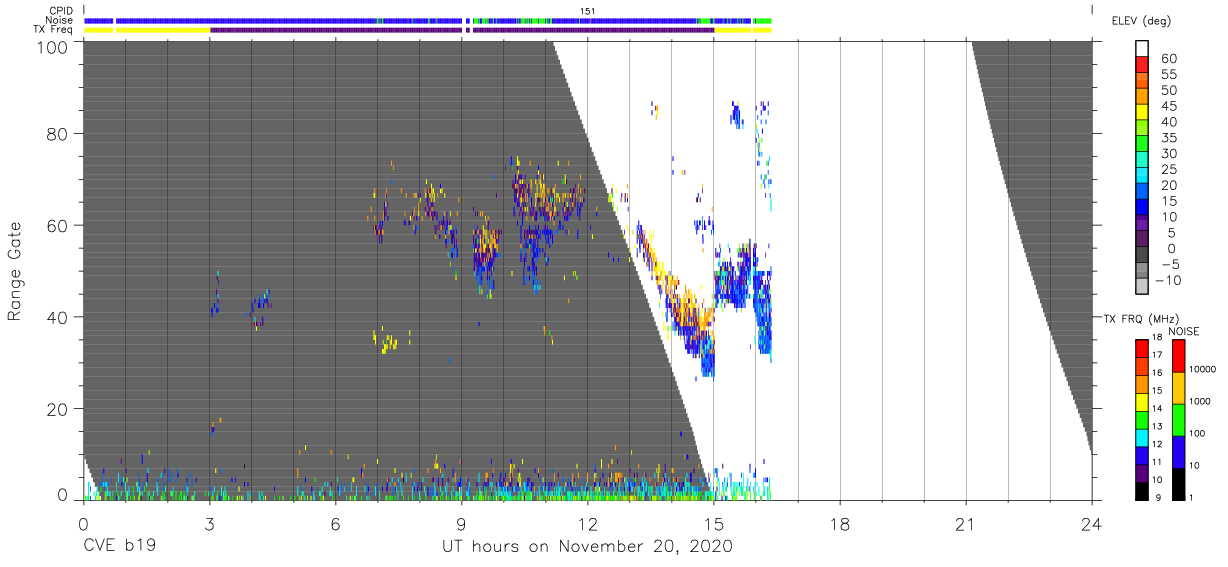The image size is (1228, 567).
Task: Click the '35' label on the ELEV color bar
Action: (x=1168, y=138)
